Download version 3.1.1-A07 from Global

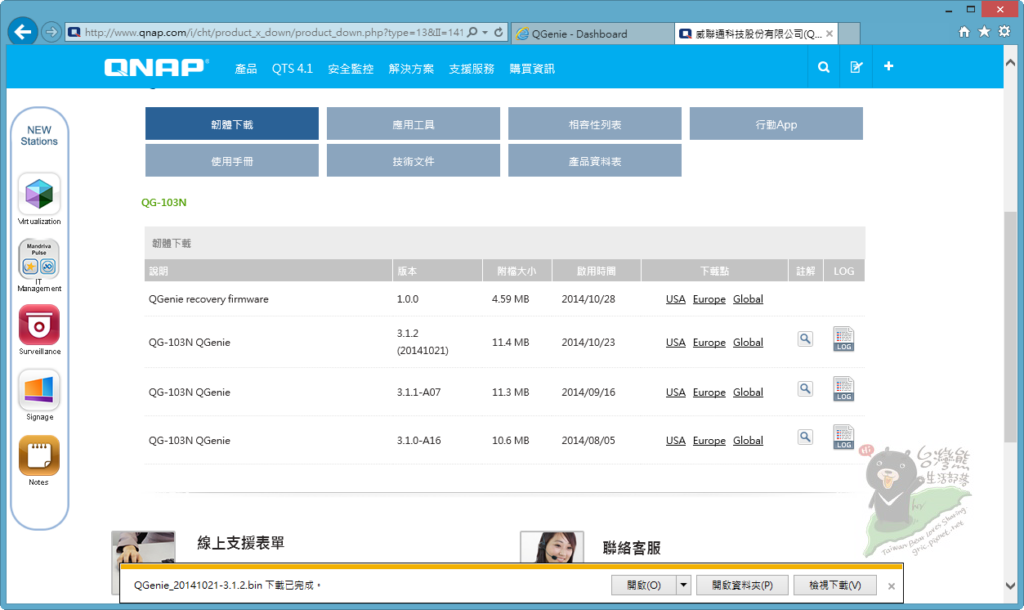[748, 393]
